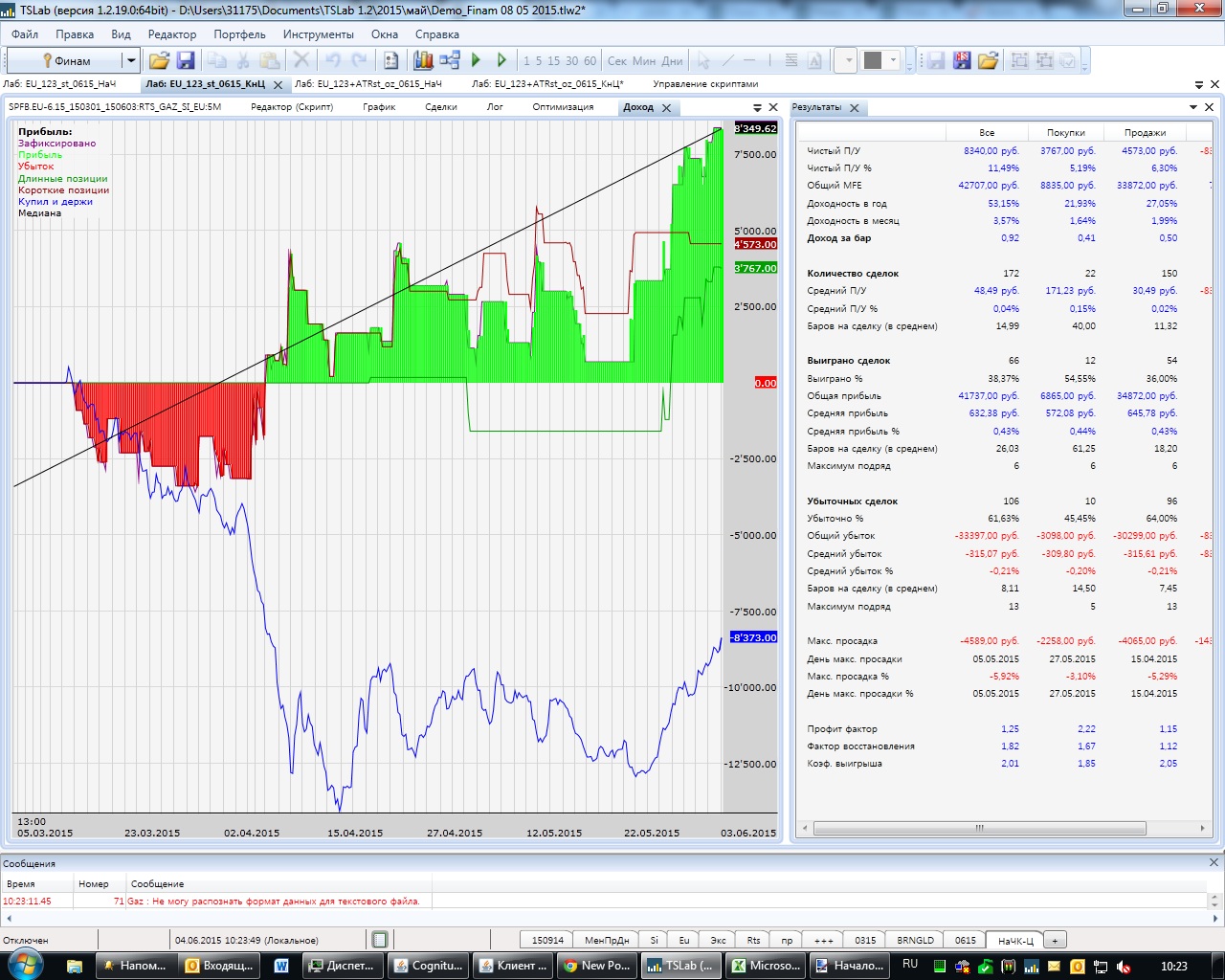Switch to the Оптимизация tab

tap(563, 107)
